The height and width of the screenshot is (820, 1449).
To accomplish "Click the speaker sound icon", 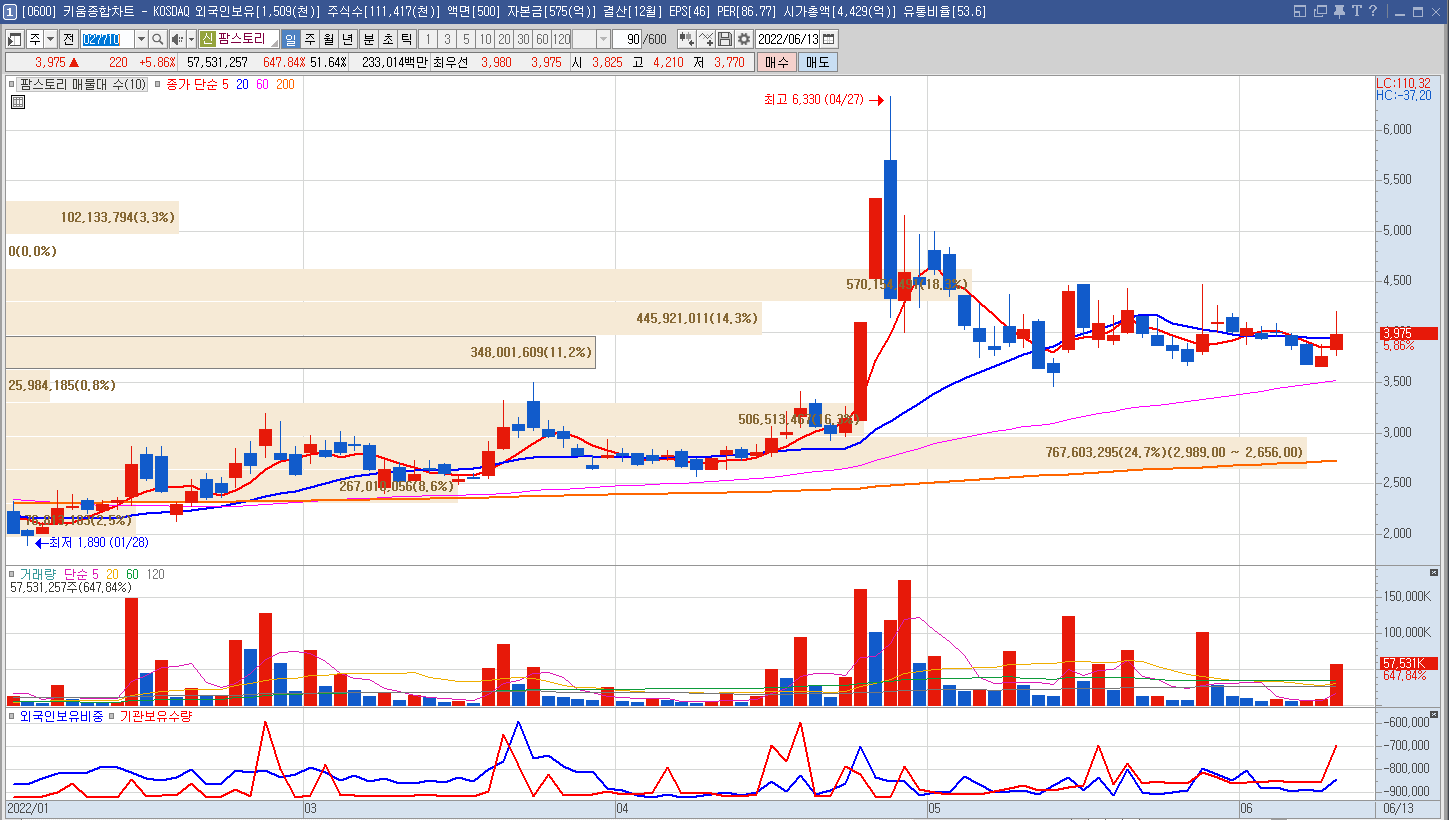I will pos(177,39).
